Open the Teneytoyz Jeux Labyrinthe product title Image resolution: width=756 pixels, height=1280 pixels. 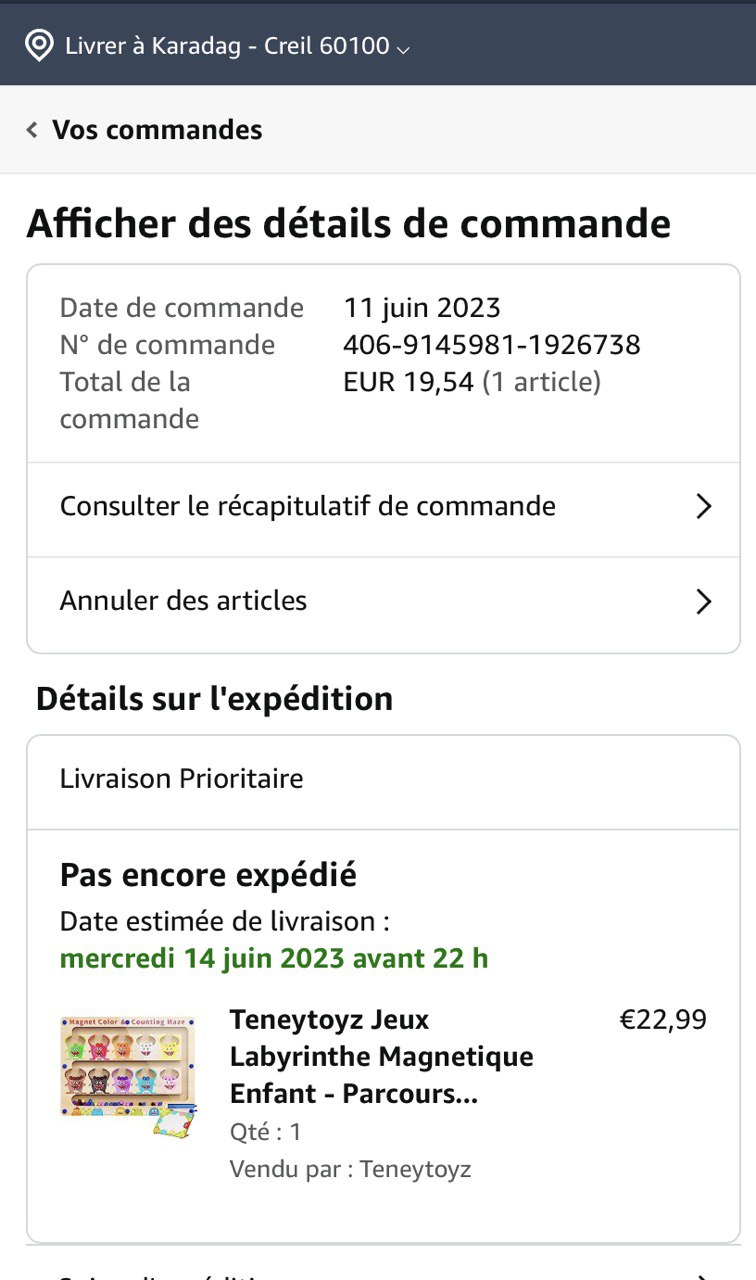pyautogui.click(x=382, y=1057)
